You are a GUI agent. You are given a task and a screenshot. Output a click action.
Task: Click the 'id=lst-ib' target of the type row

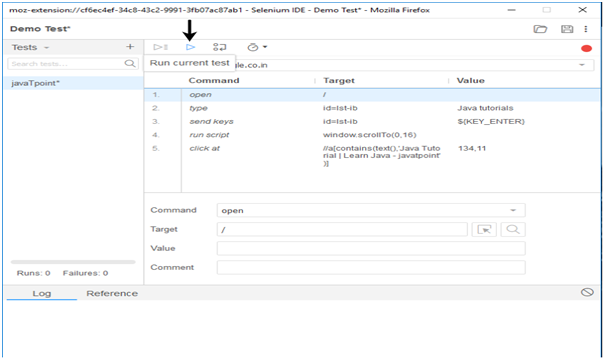340,108
